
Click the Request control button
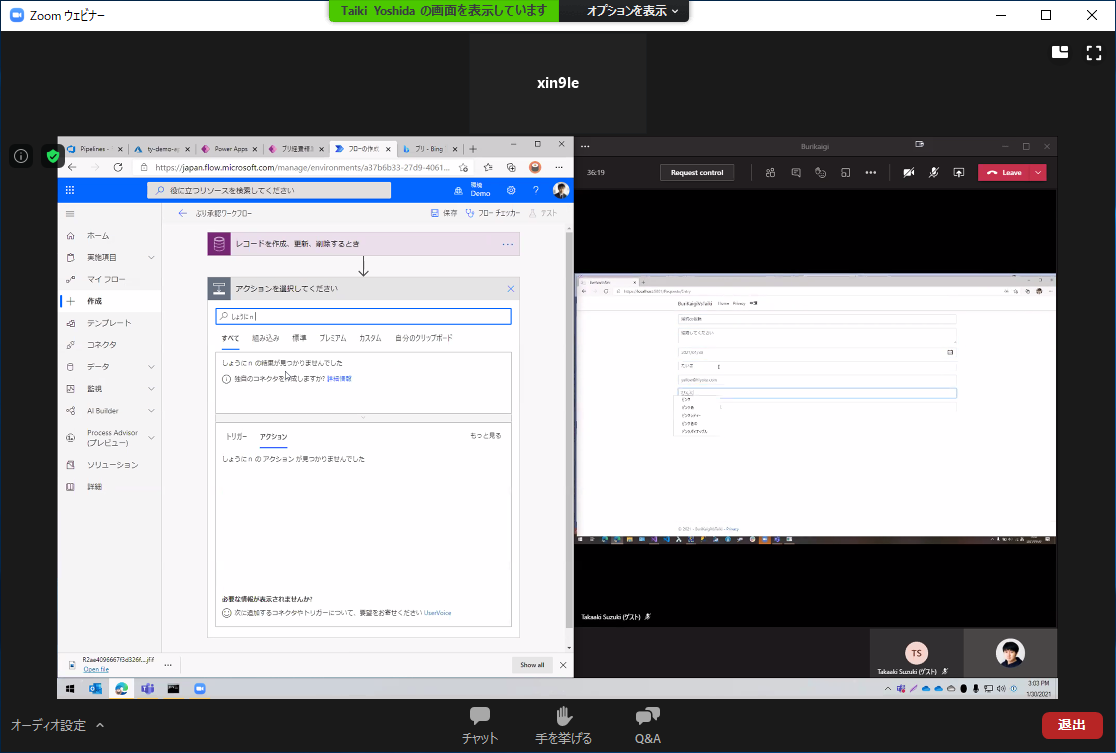pyautogui.click(x=697, y=172)
